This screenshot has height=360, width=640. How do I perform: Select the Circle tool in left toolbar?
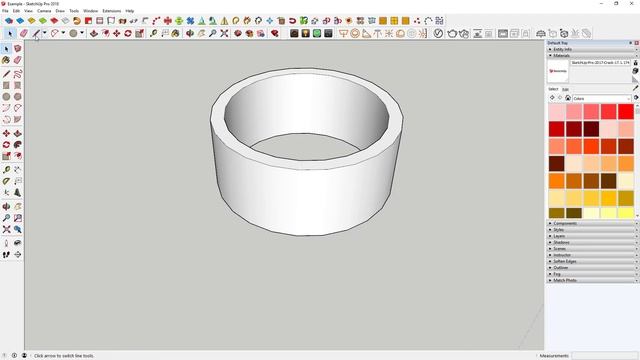click(x=6, y=97)
